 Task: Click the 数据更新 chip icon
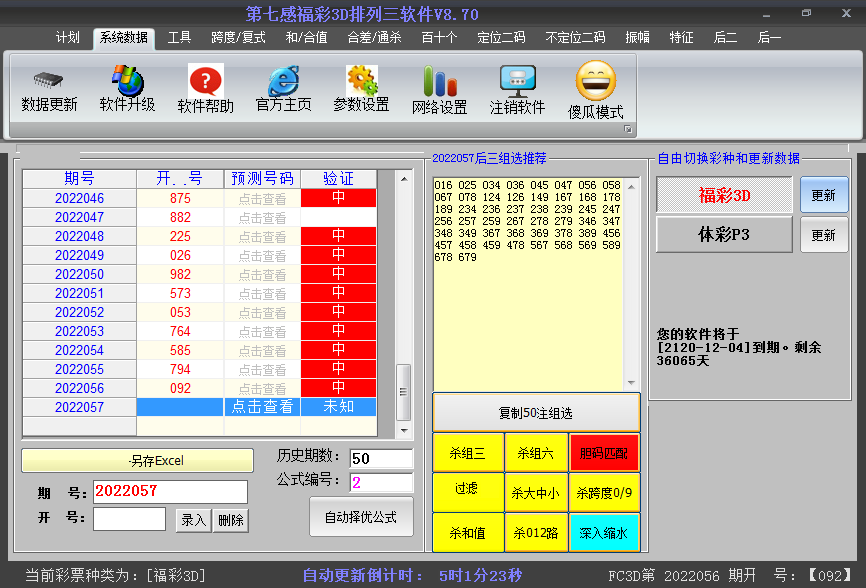(x=49, y=81)
